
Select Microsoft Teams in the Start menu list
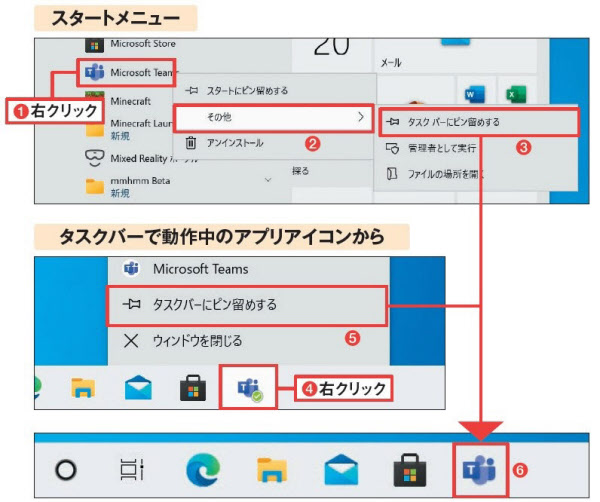pos(129,72)
